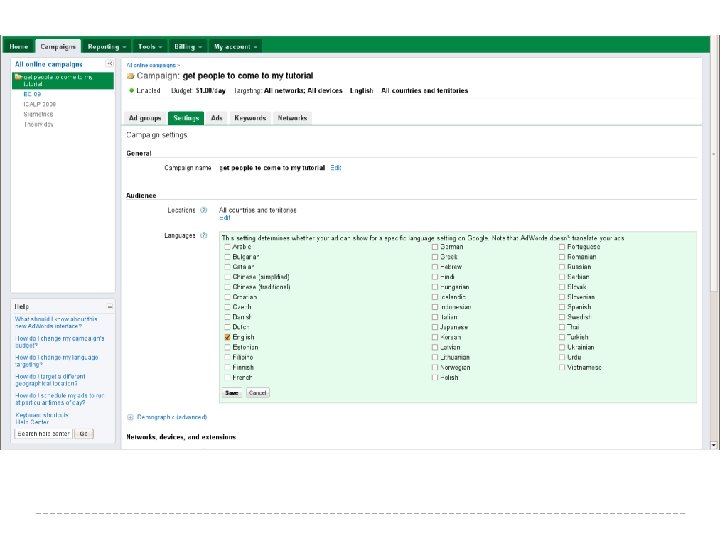Open help on changing campaign's budget

click(60, 342)
